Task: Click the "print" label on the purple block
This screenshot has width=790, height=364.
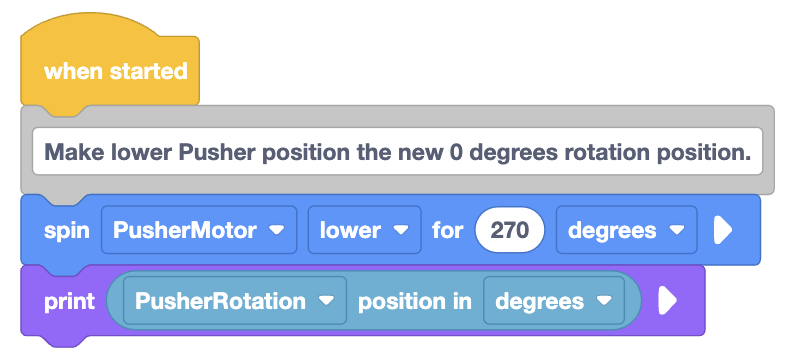Action: tap(69, 301)
